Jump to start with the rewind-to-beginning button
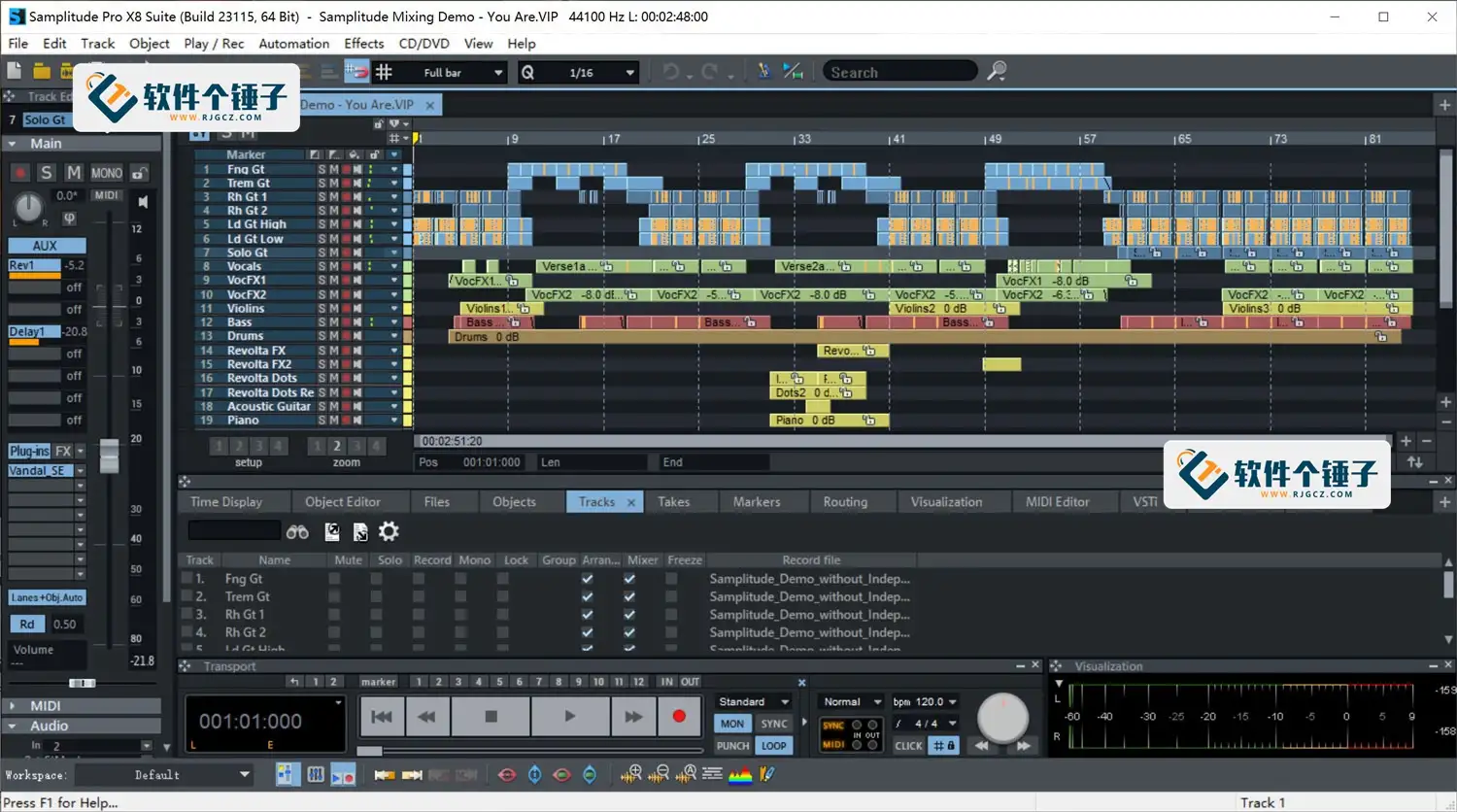 pos(382,717)
